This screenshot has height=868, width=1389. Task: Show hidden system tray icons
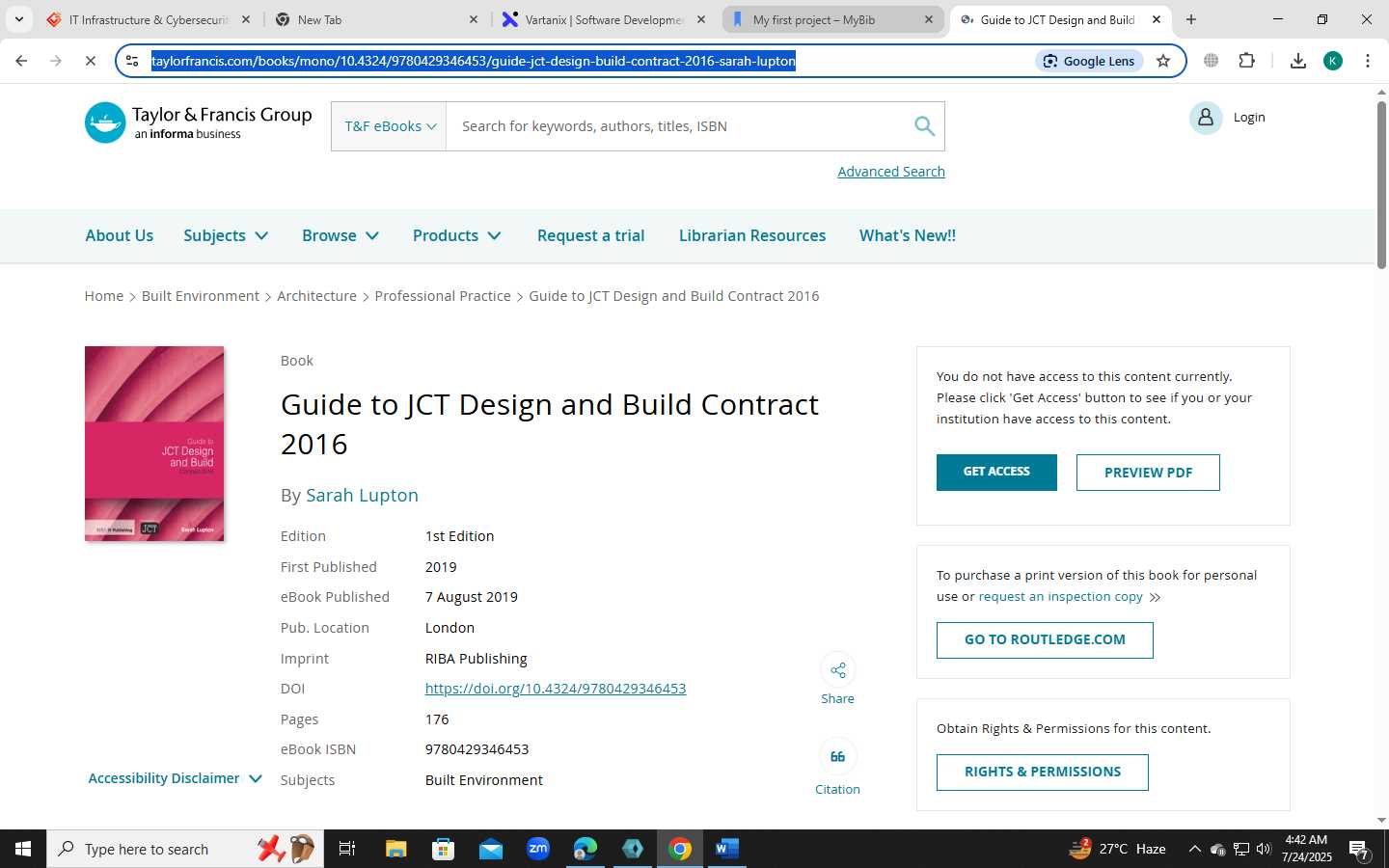point(1194,849)
